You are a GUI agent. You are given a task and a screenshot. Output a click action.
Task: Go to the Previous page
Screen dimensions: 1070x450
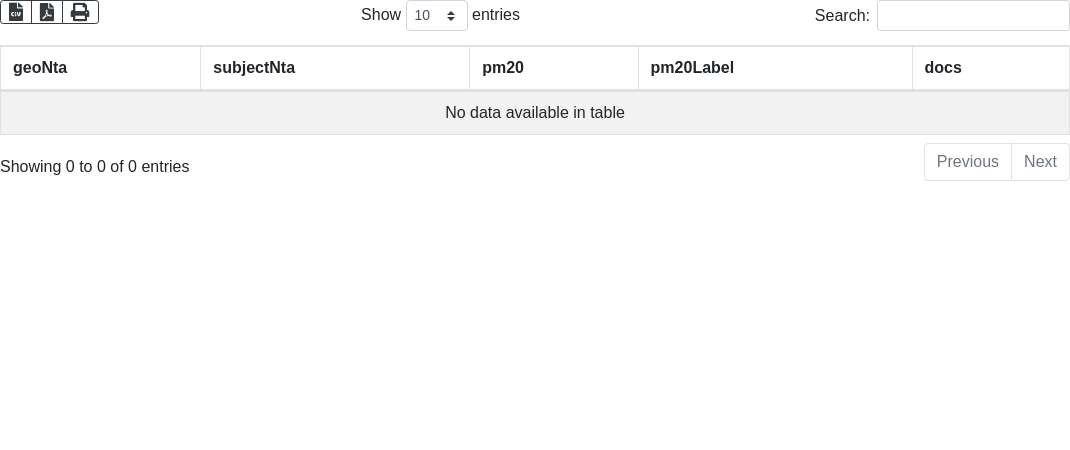click(967, 162)
